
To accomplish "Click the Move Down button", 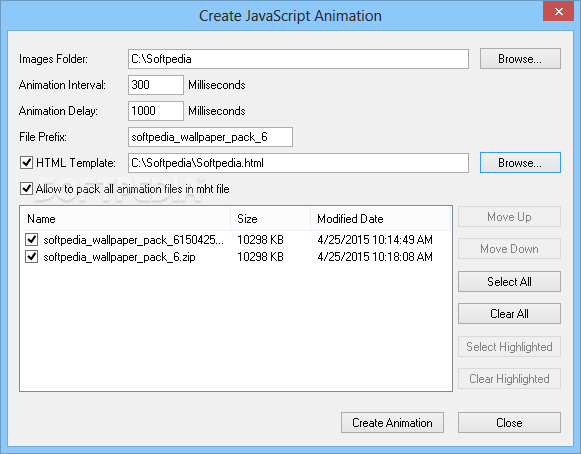I will [x=509, y=249].
